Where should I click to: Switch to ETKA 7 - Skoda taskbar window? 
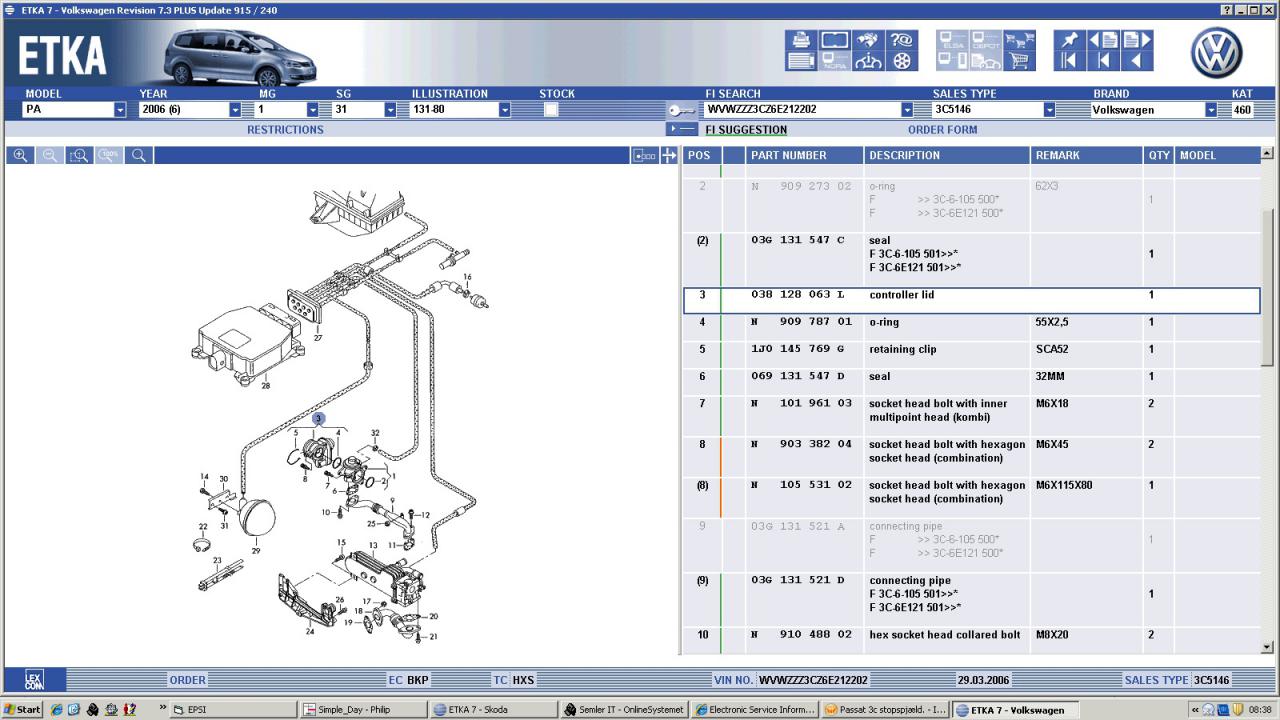tap(493, 710)
